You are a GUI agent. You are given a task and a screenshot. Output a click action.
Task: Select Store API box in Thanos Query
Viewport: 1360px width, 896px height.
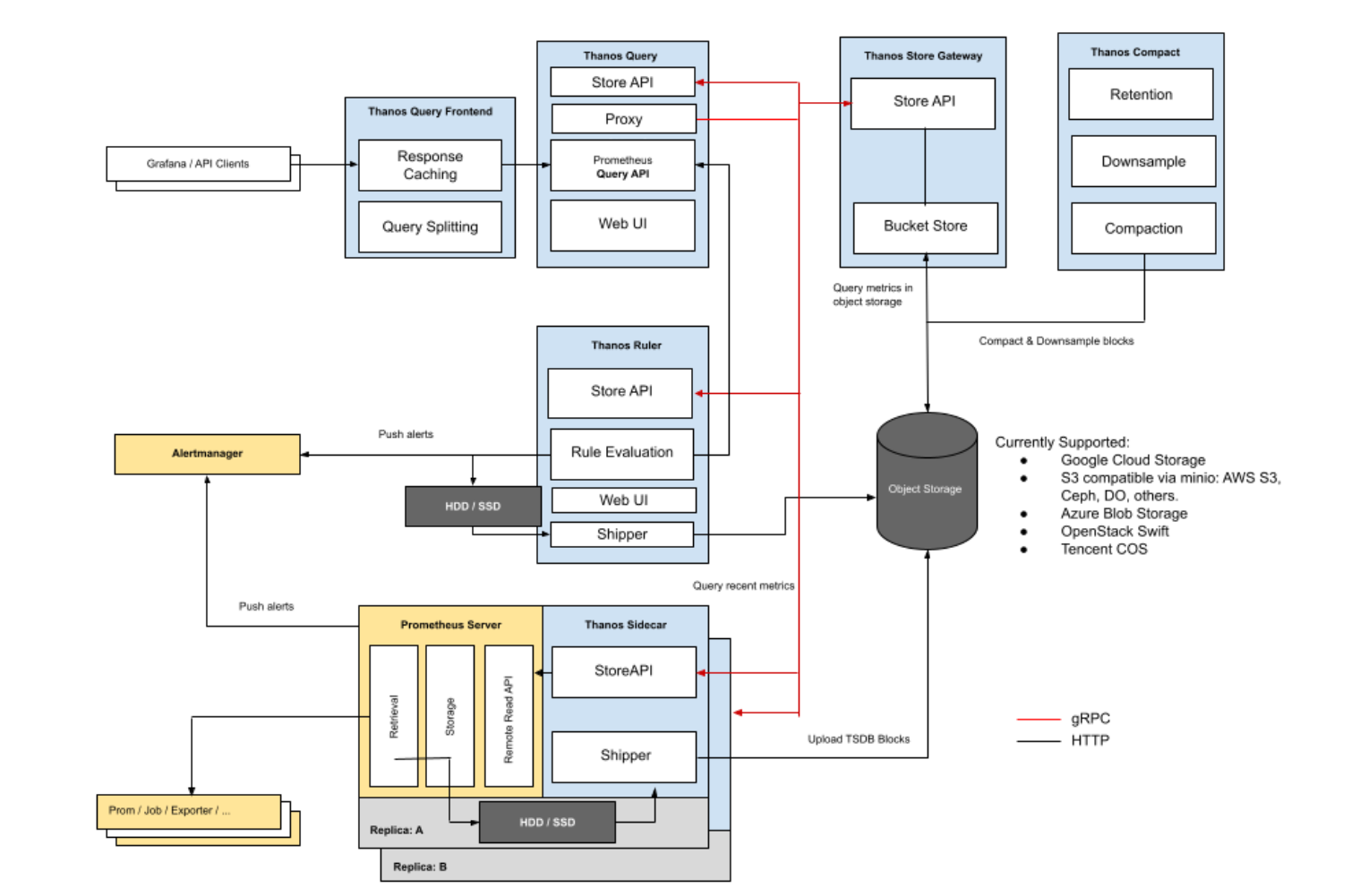622,81
